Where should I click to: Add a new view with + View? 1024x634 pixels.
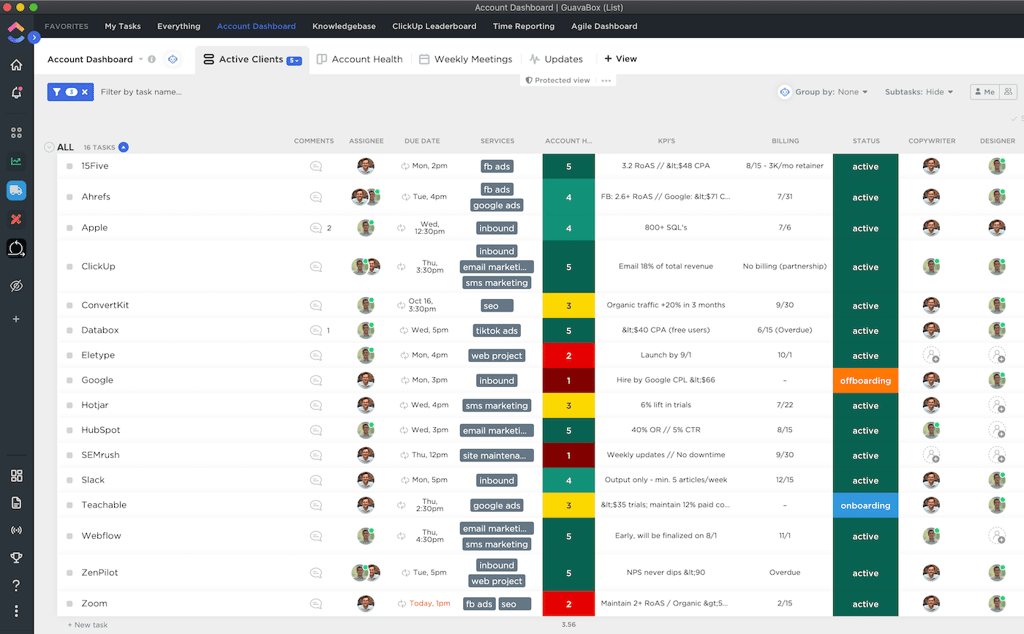[x=620, y=59]
